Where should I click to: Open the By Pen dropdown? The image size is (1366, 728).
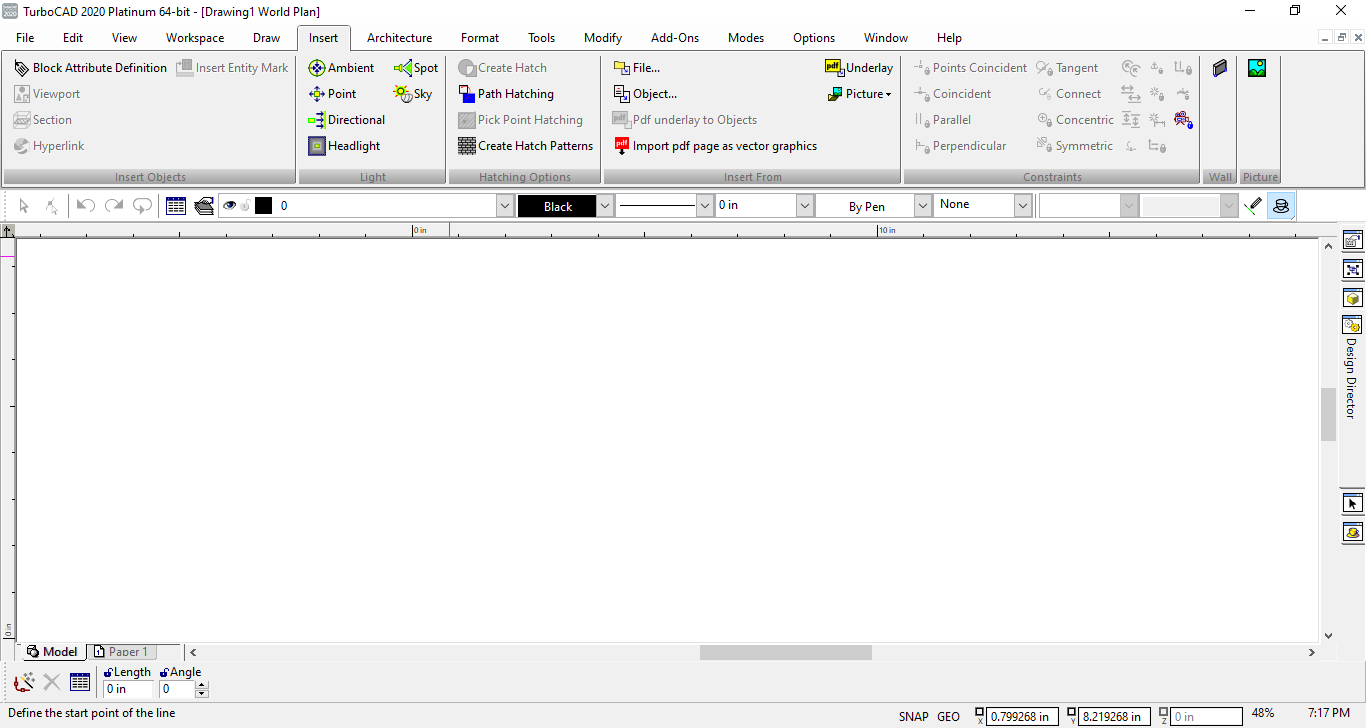(923, 206)
